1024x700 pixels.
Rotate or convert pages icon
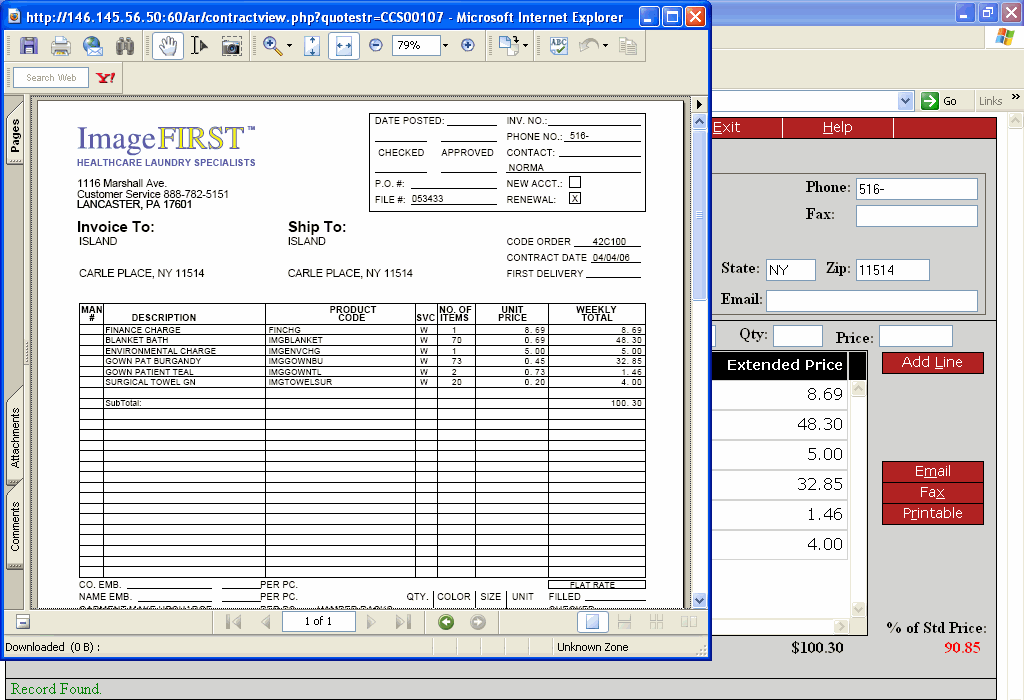click(508, 45)
